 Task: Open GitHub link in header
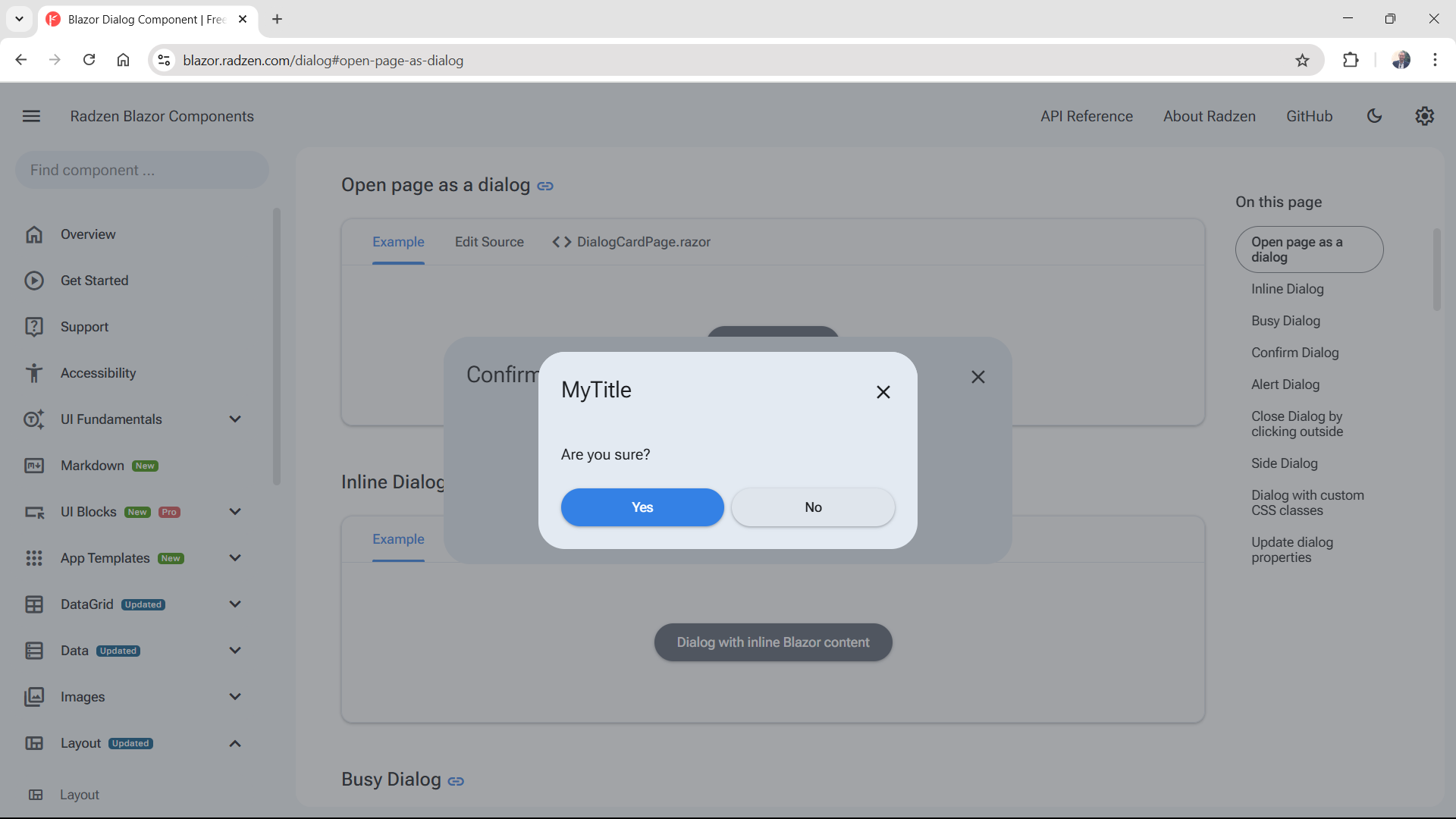pos(1309,116)
